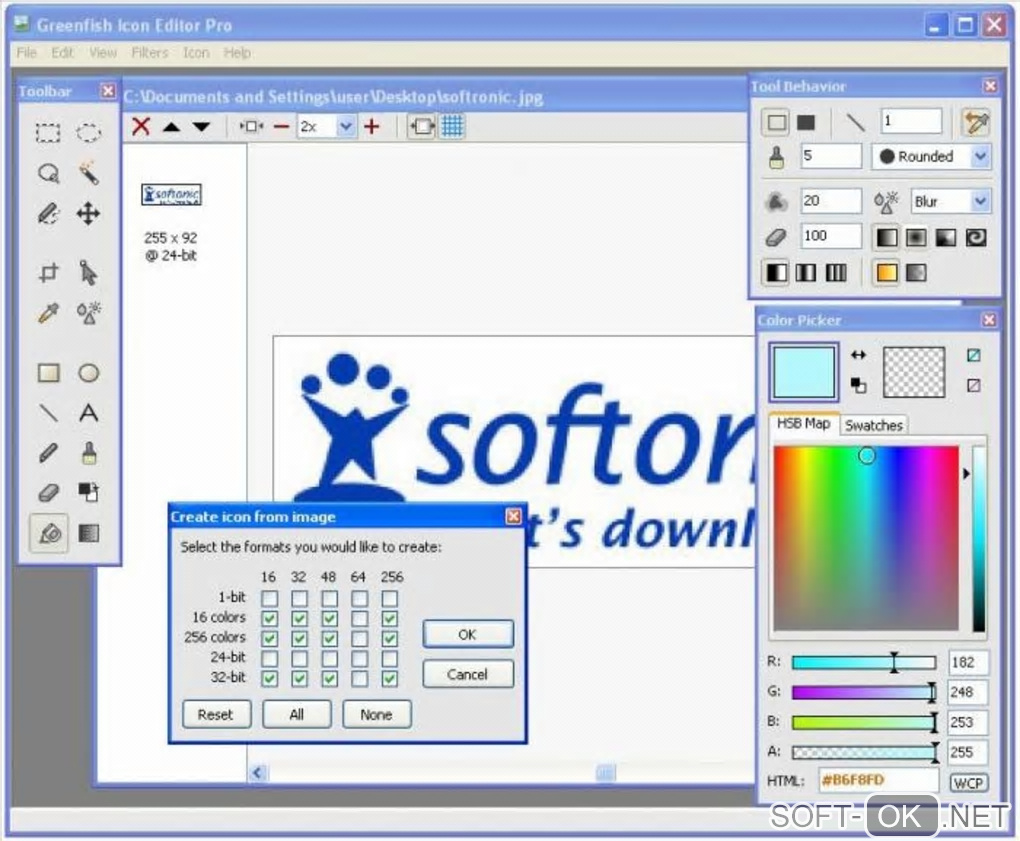This screenshot has height=841, width=1020.
Task: Move the page down with arrow
Action: [x=201, y=127]
